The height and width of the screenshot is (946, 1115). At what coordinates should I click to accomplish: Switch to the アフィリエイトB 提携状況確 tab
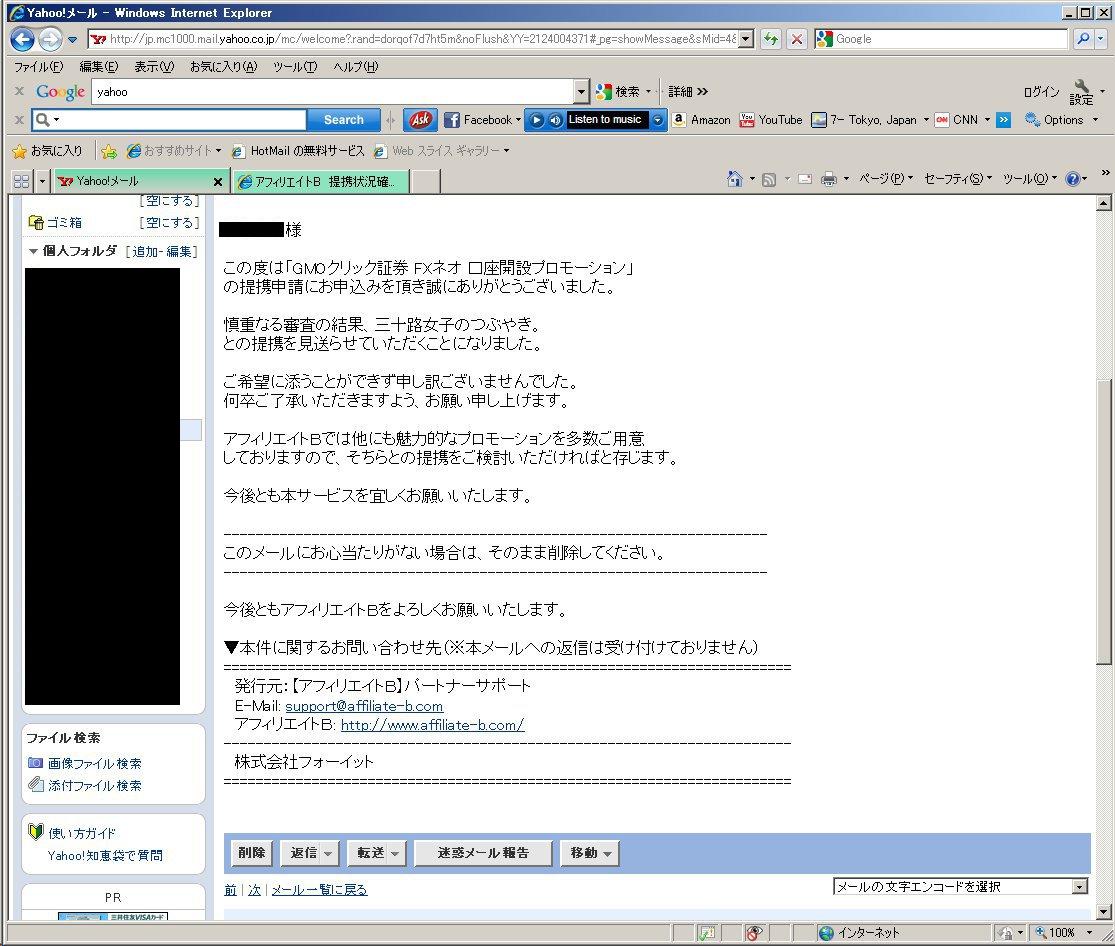[x=322, y=182]
